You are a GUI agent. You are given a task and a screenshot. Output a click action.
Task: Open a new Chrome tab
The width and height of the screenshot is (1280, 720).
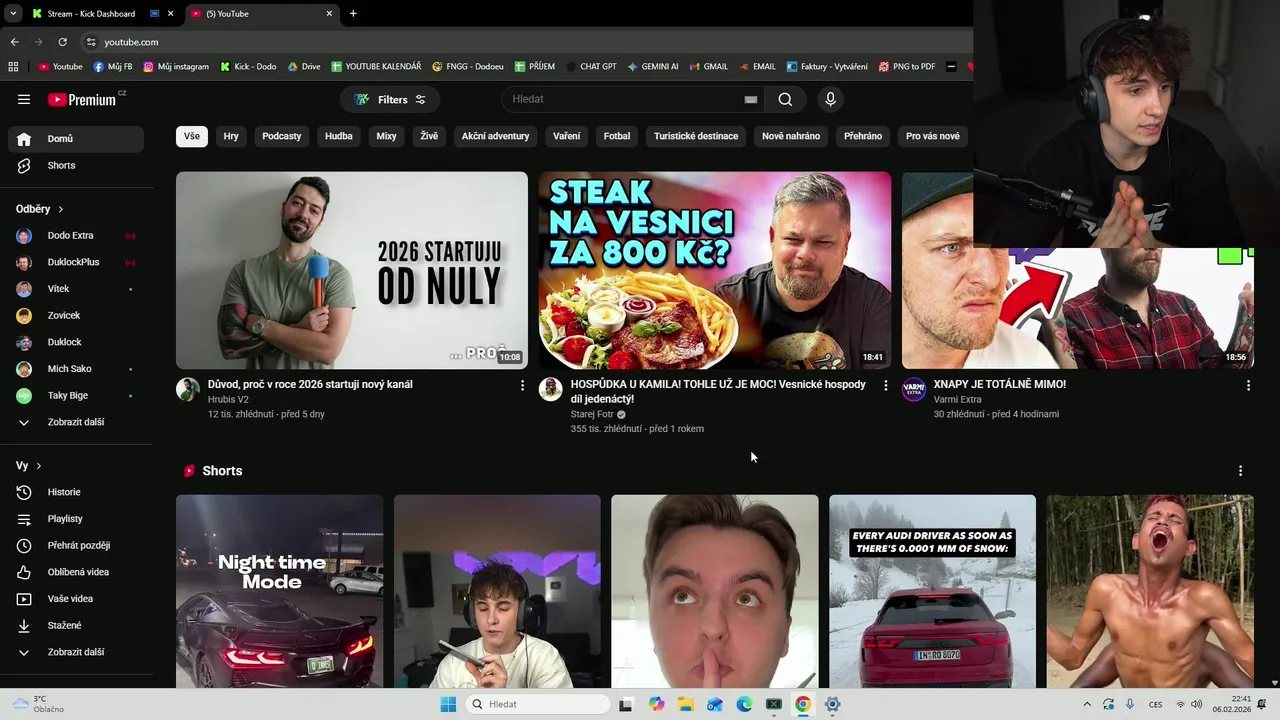(x=353, y=14)
